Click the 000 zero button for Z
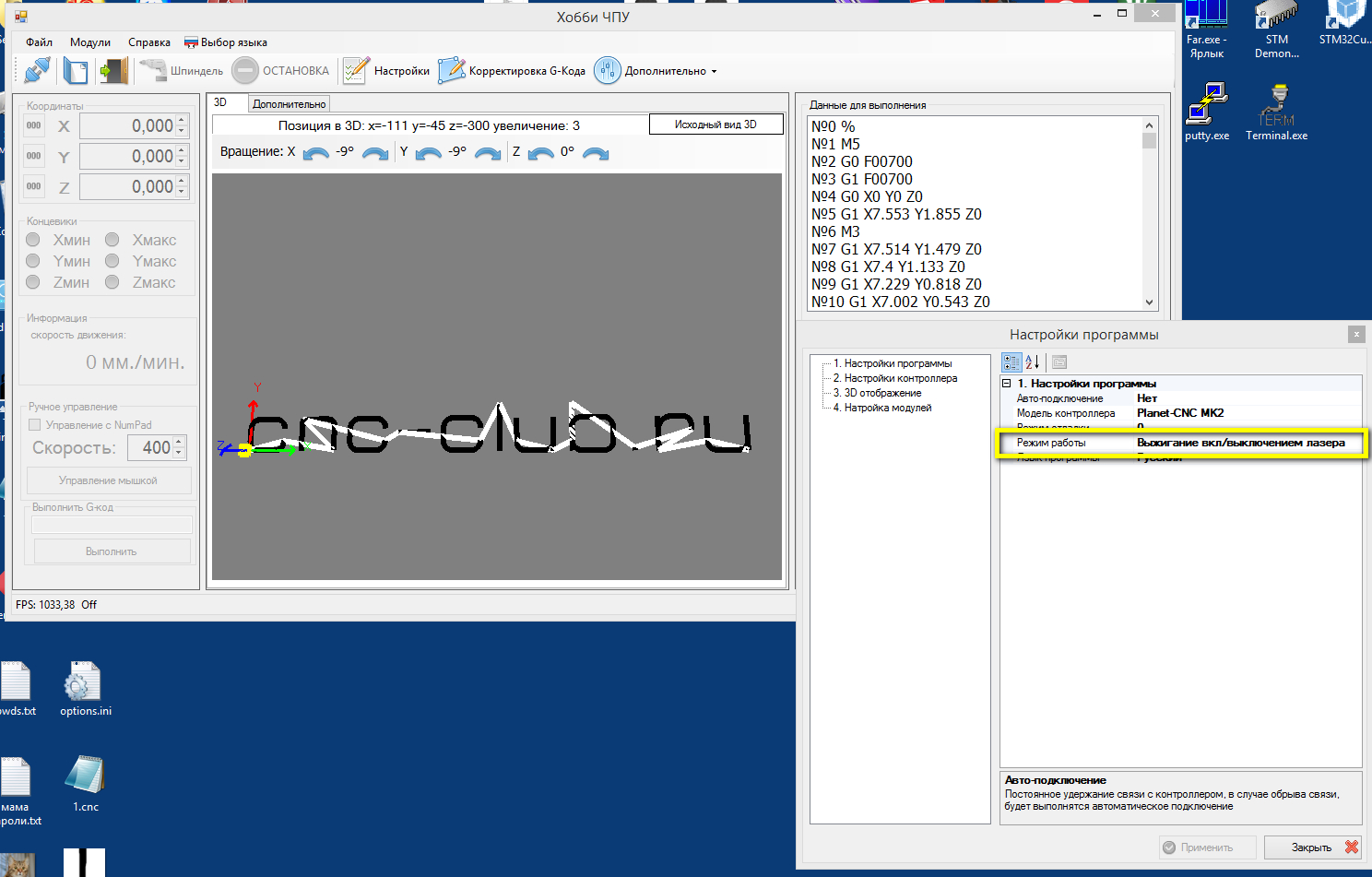The height and width of the screenshot is (877, 1372). pyautogui.click(x=34, y=186)
